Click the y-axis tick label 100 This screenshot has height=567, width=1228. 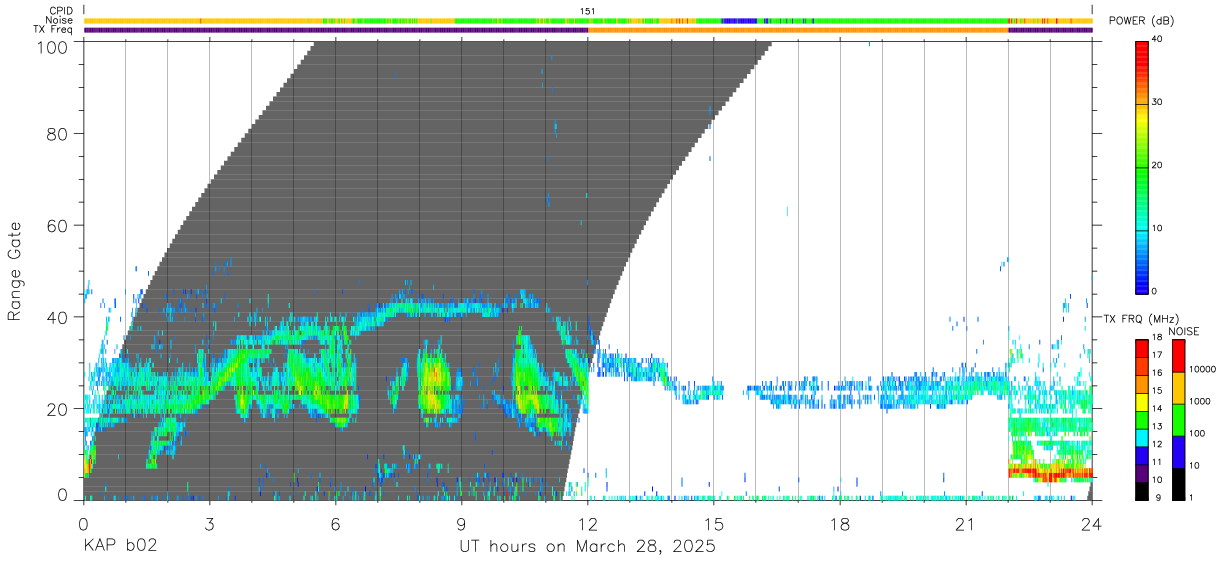point(55,46)
